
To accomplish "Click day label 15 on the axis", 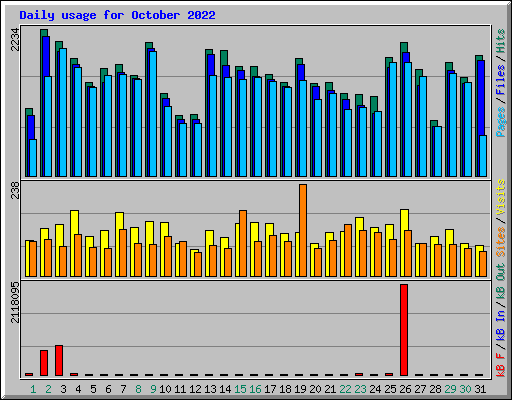I will pyautogui.click(x=240, y=389).
